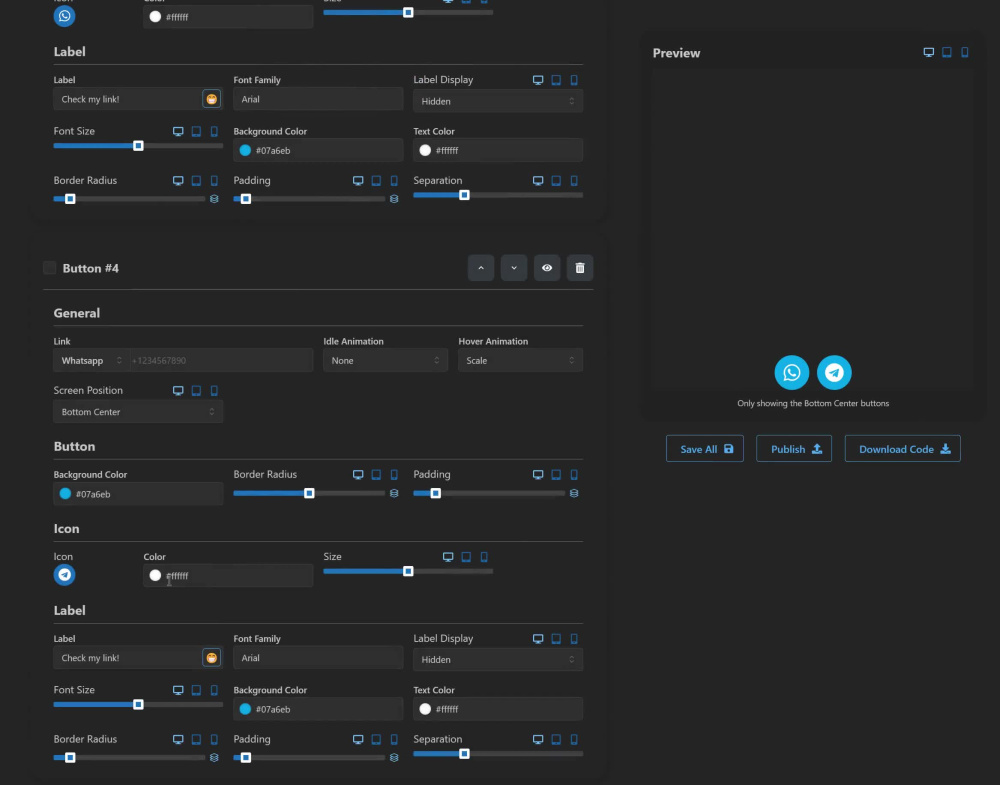Move Button #4 up with chevron arrow
The image size is (1000, 785).
pos(481,268)
